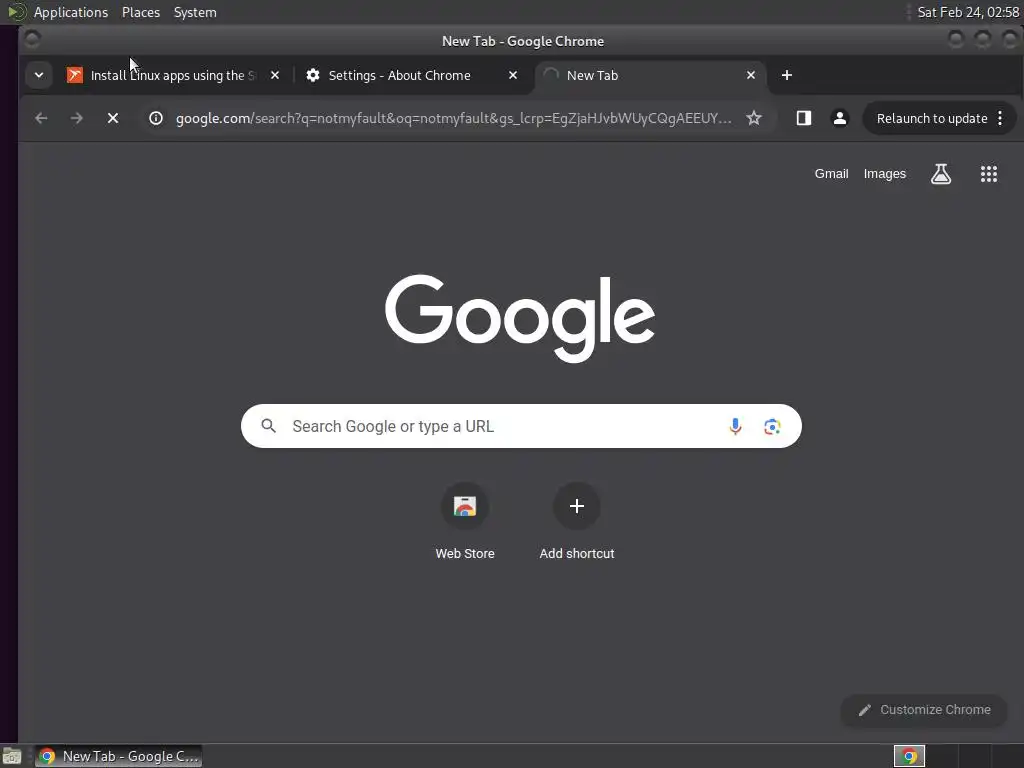Click the Google logo
The height and width of the screenshot is (768, 1024).
tap(520, 318)
